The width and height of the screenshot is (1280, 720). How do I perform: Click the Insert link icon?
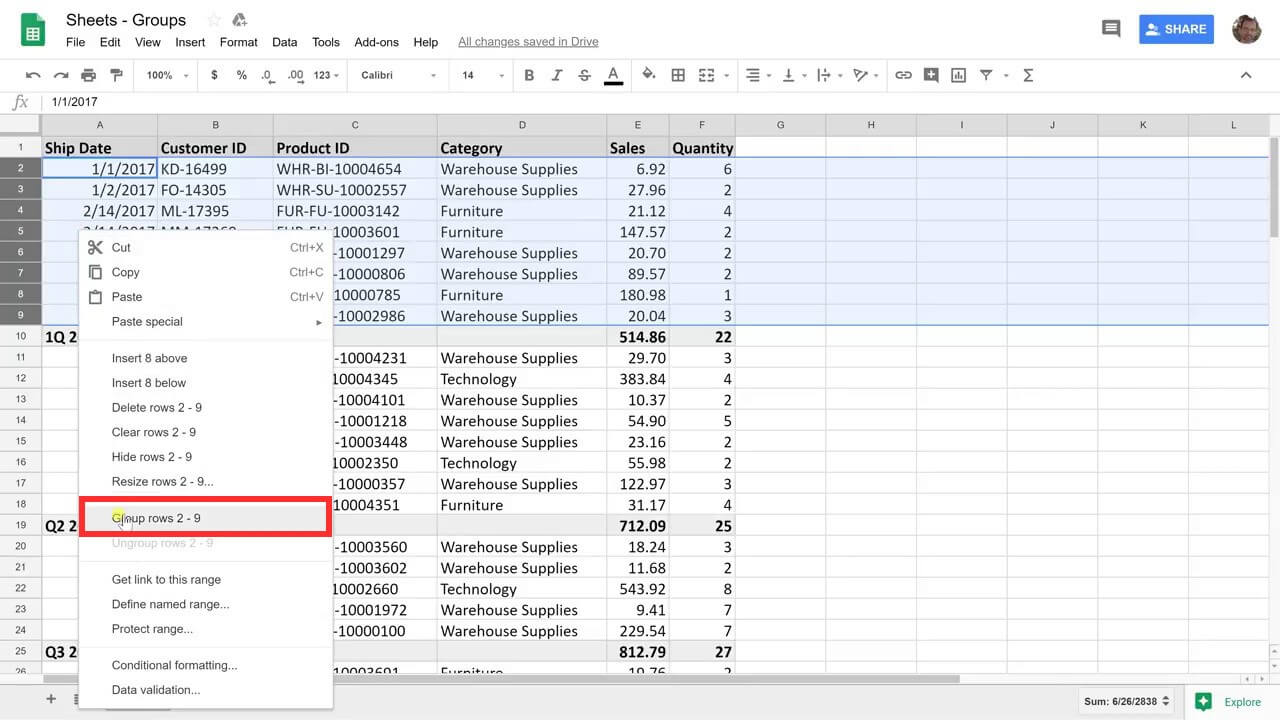click(x=903, y=75)
